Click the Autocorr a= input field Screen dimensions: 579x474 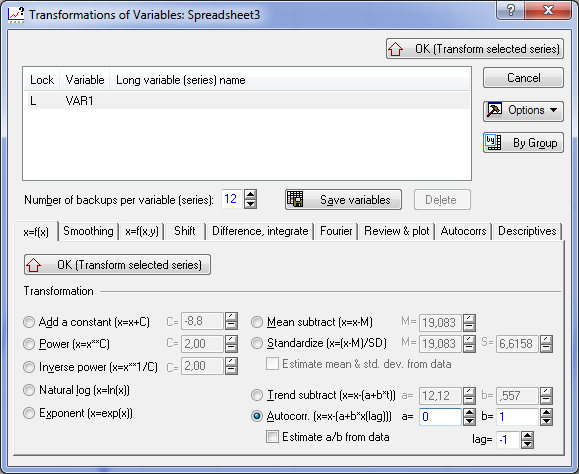pos(440,417)
